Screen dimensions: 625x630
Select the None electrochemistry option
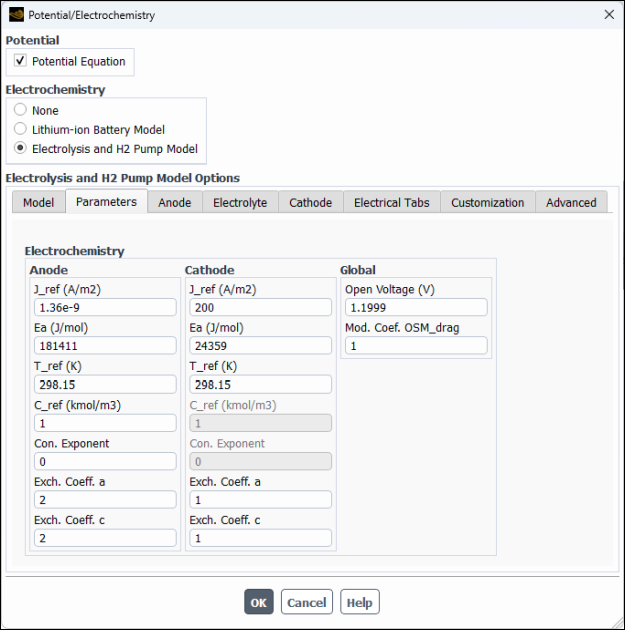click(x=20, y=110)
